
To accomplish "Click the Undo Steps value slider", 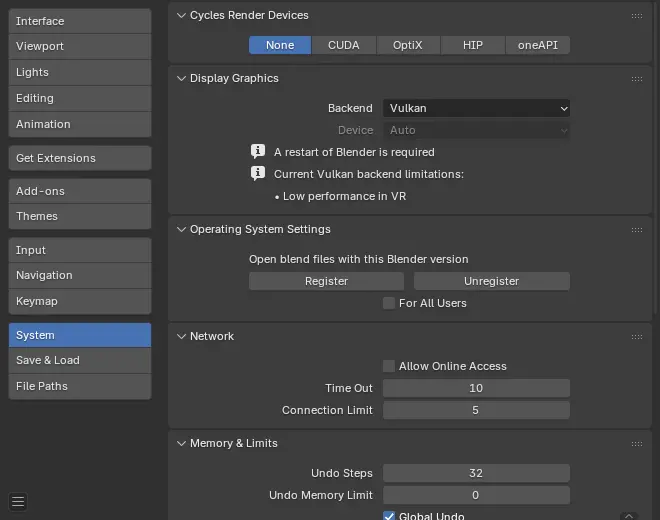I will click(476, 473).
